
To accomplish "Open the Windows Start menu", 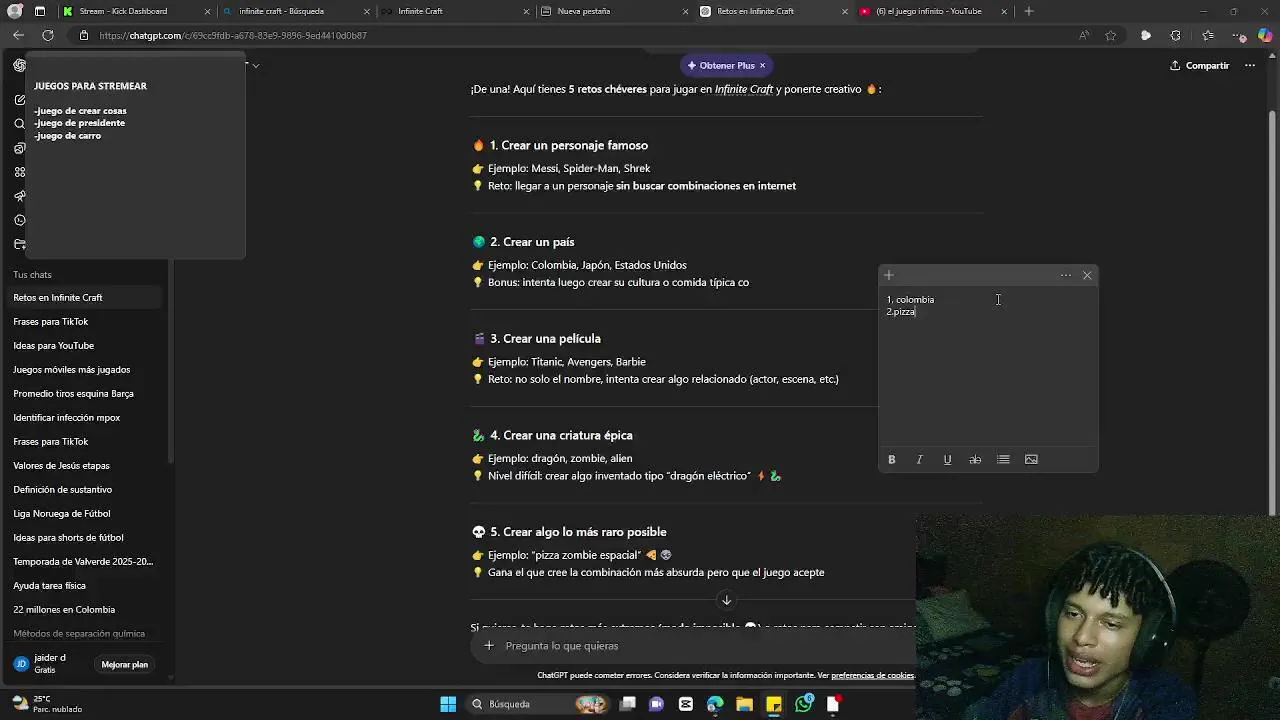I will click(x=448, y=704).
